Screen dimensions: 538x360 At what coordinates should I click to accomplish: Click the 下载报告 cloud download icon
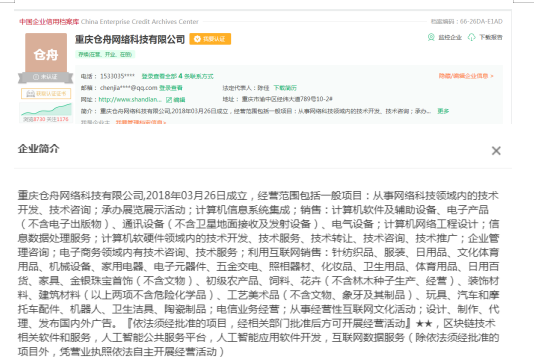[x=472, y=37]
